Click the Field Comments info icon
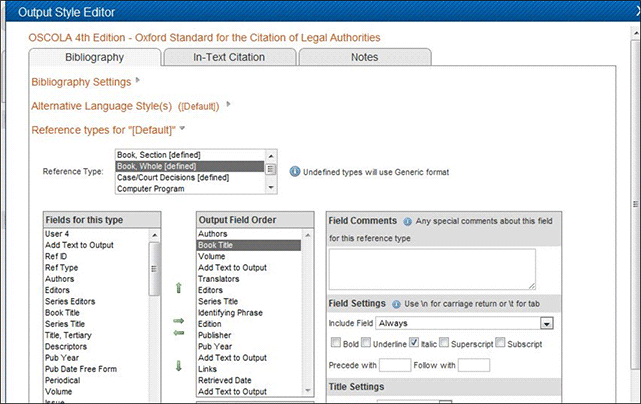Image resolution: width=641 pixels, height=404 pixels. [x=408, y=220]
